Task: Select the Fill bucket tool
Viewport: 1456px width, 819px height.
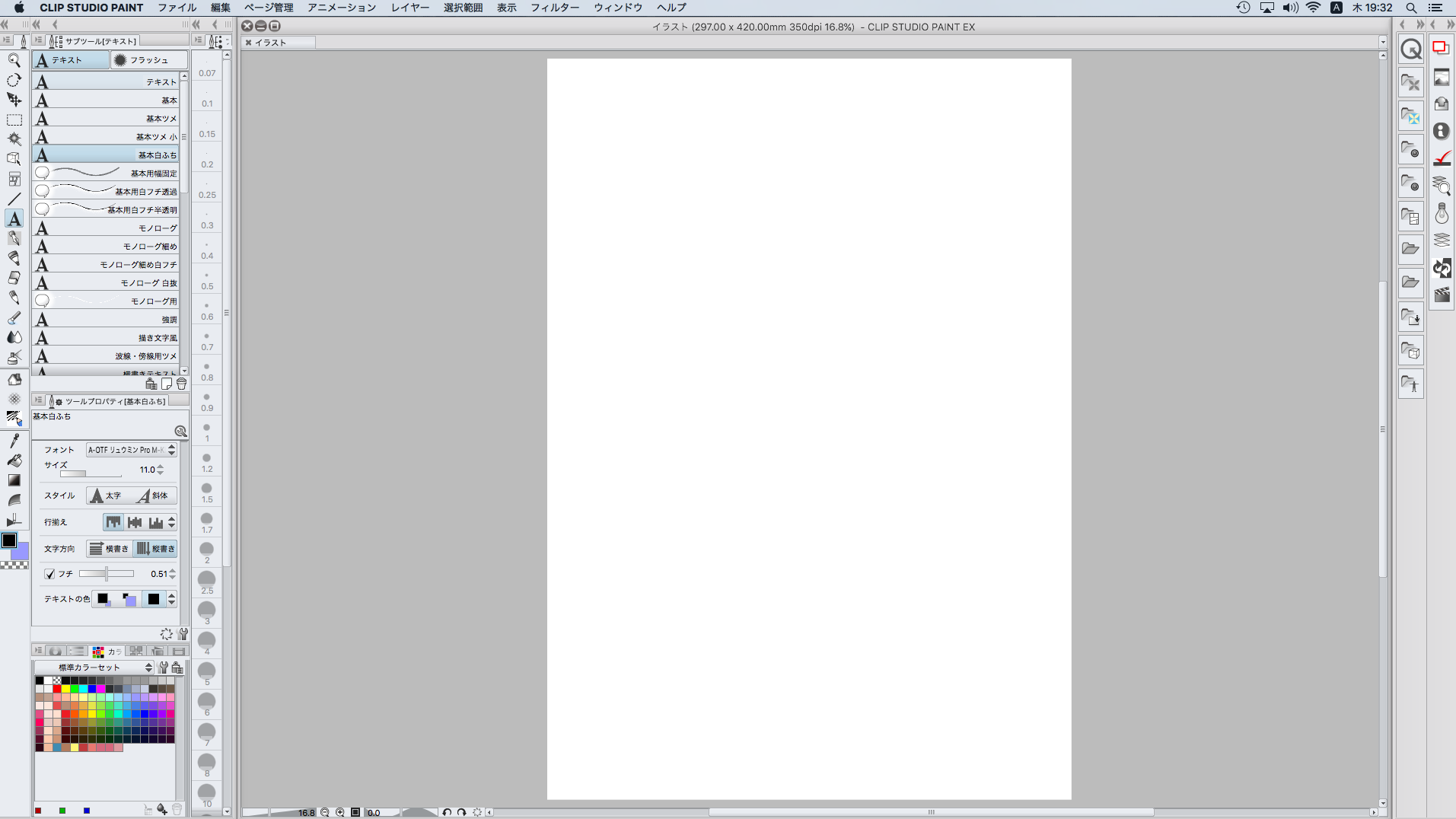Action: pyautogui.click(x=14, y=460)
